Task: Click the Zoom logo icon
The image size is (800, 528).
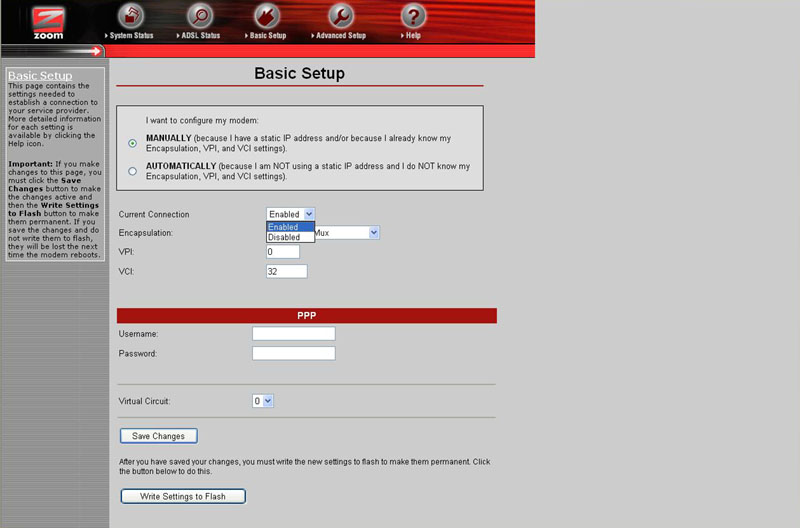Action: (x=48, y=22)
